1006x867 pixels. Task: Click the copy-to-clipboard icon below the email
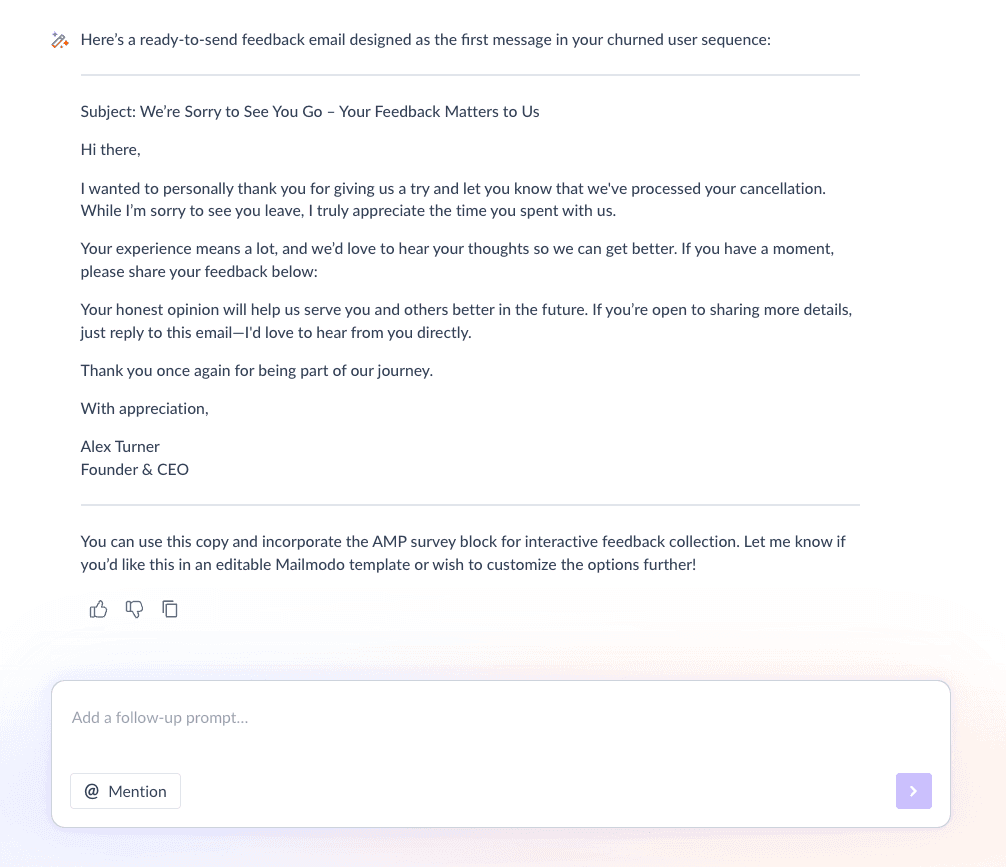click(x=170, y=609)
